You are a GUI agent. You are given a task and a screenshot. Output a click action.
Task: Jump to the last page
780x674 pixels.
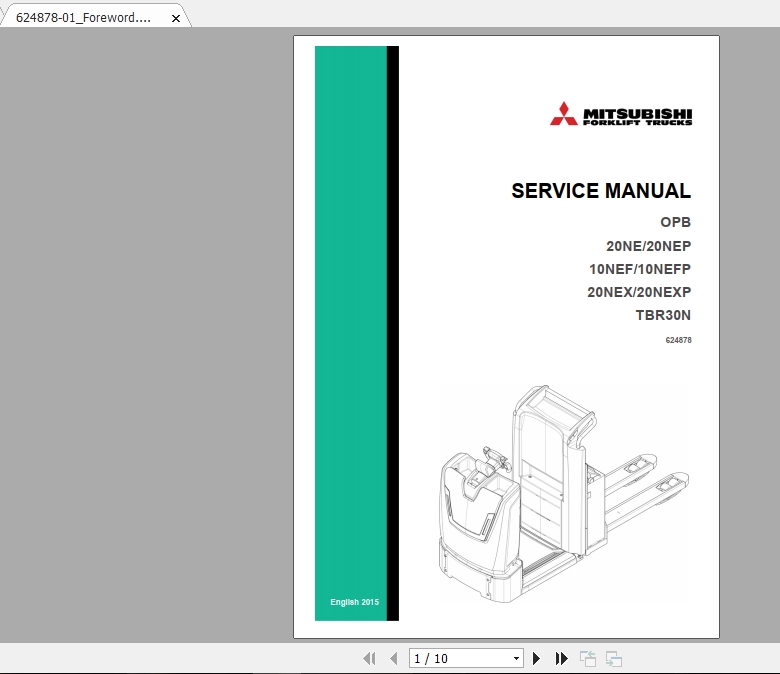(561, 659)
